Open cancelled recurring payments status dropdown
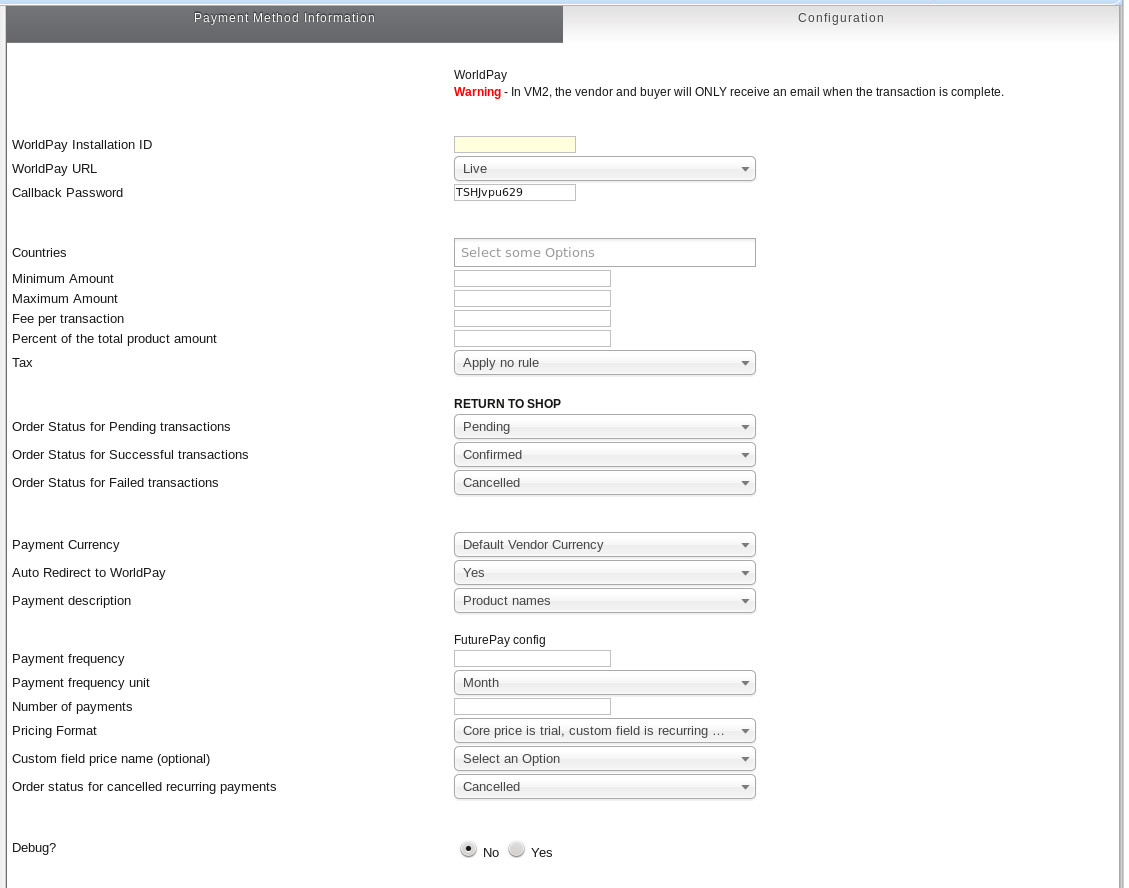This screenshot has width=1129, height=888. 605,787
